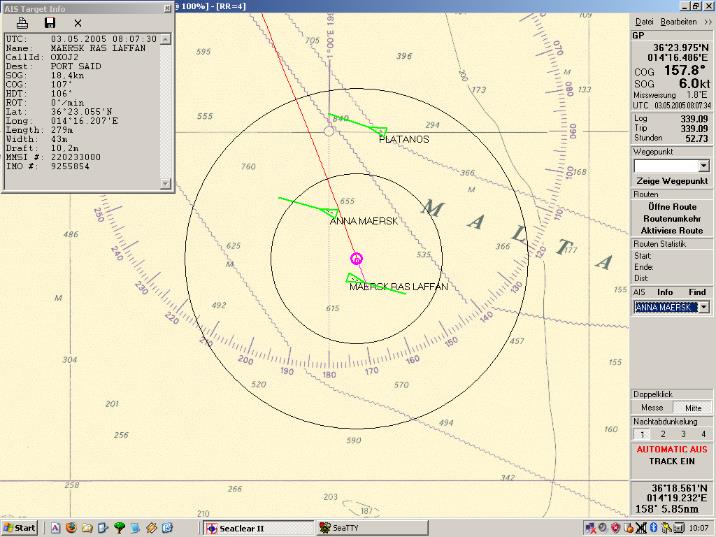Click the AIS label button
Image resolution: width=716 pixels, height=537 pixels.
coord(639,292)
